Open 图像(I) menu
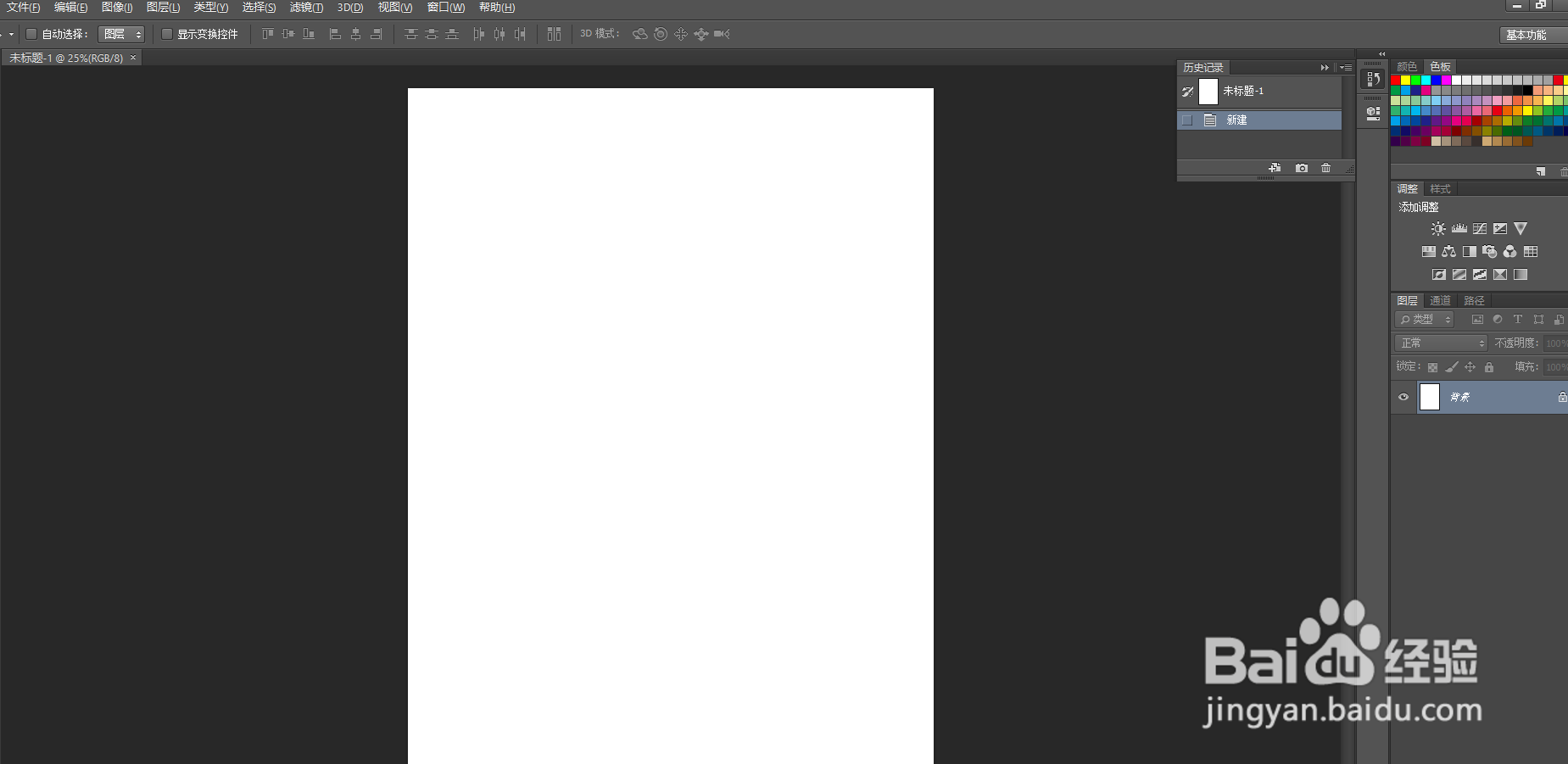This screenshot has height=764, width=1568. (x=117, y=8)
